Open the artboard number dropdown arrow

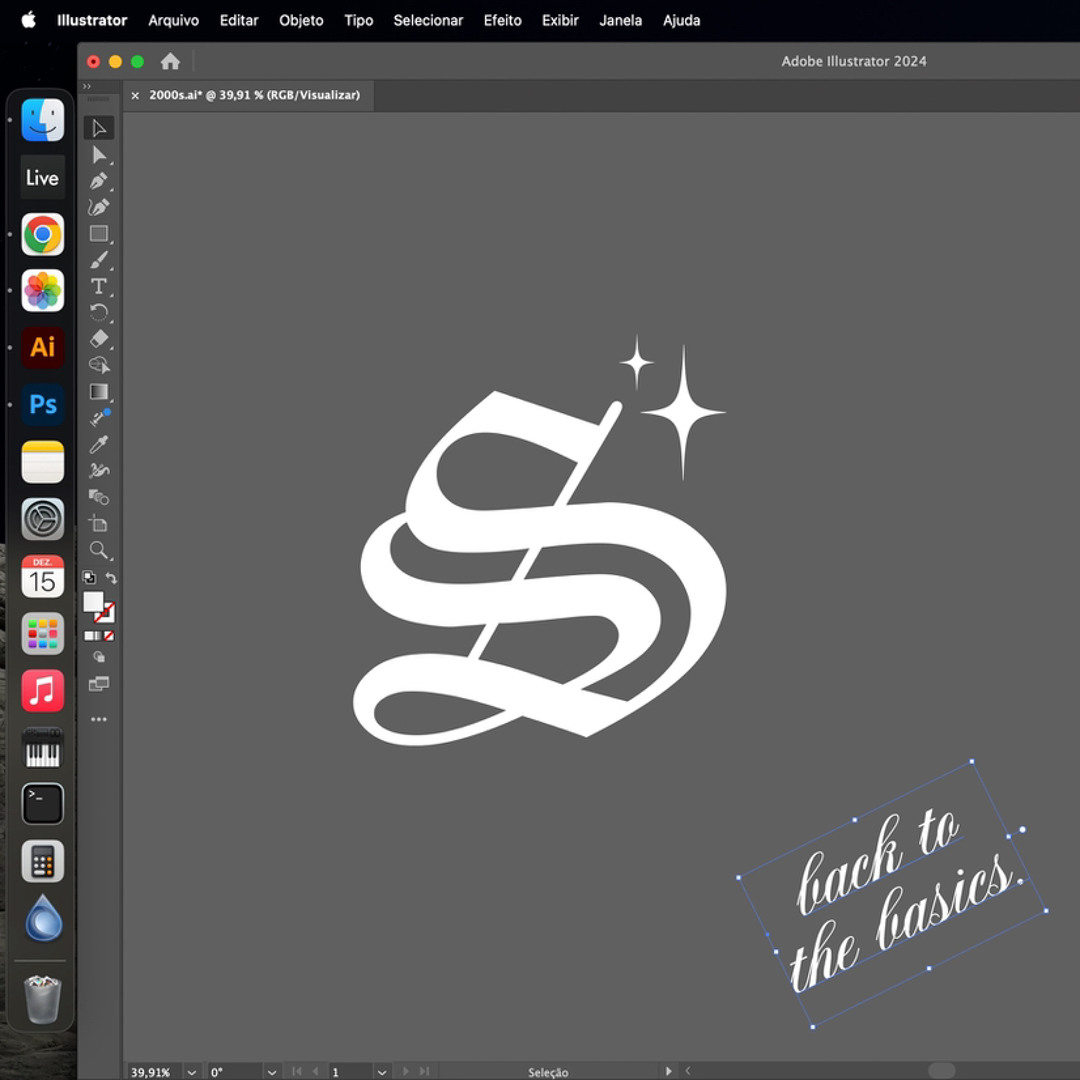pyautogui.click(x=382, y=1072)
